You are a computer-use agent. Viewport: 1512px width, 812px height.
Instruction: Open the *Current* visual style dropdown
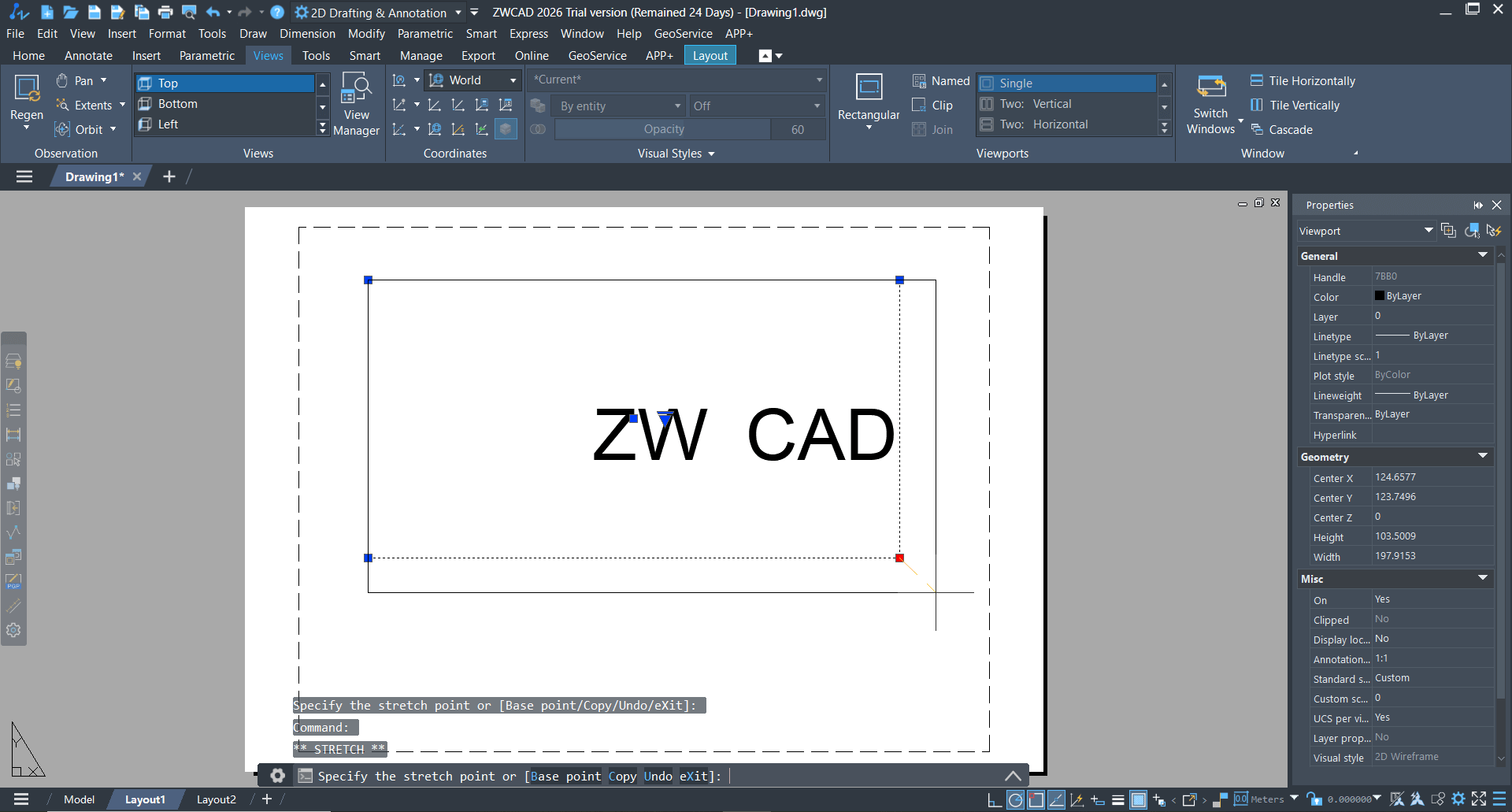pos(676,80)
